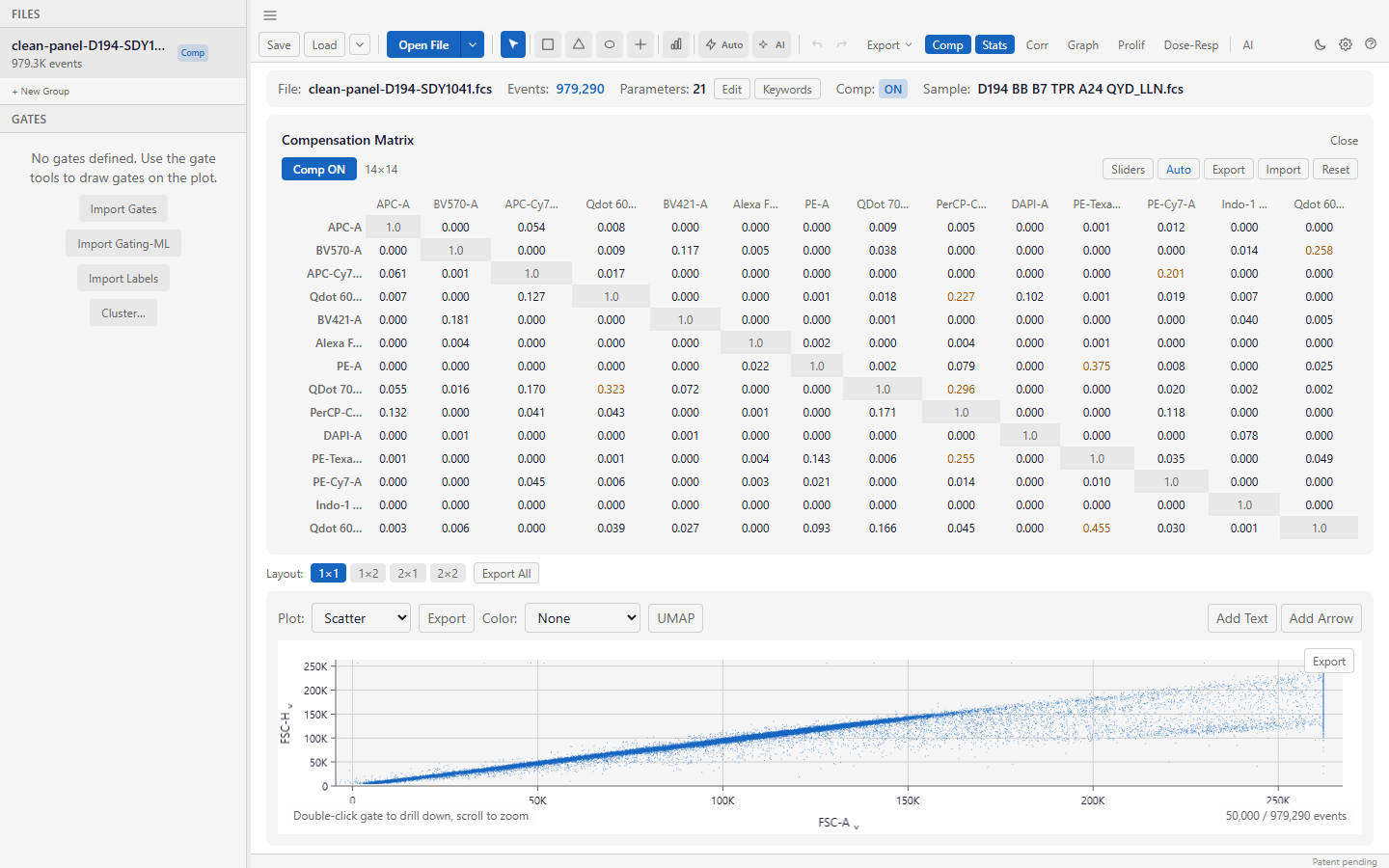Click Export button over scatter plot
The image size is (1389, 868).
pyautogui.click(x=1329, y=661)
